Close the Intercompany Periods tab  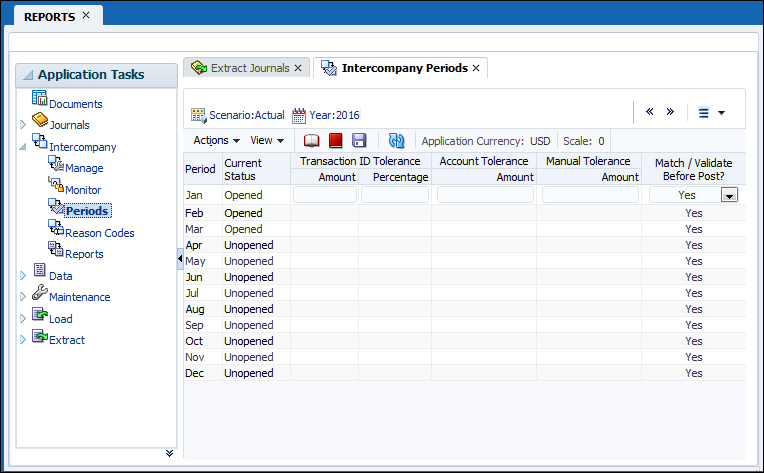pos(476,68)
